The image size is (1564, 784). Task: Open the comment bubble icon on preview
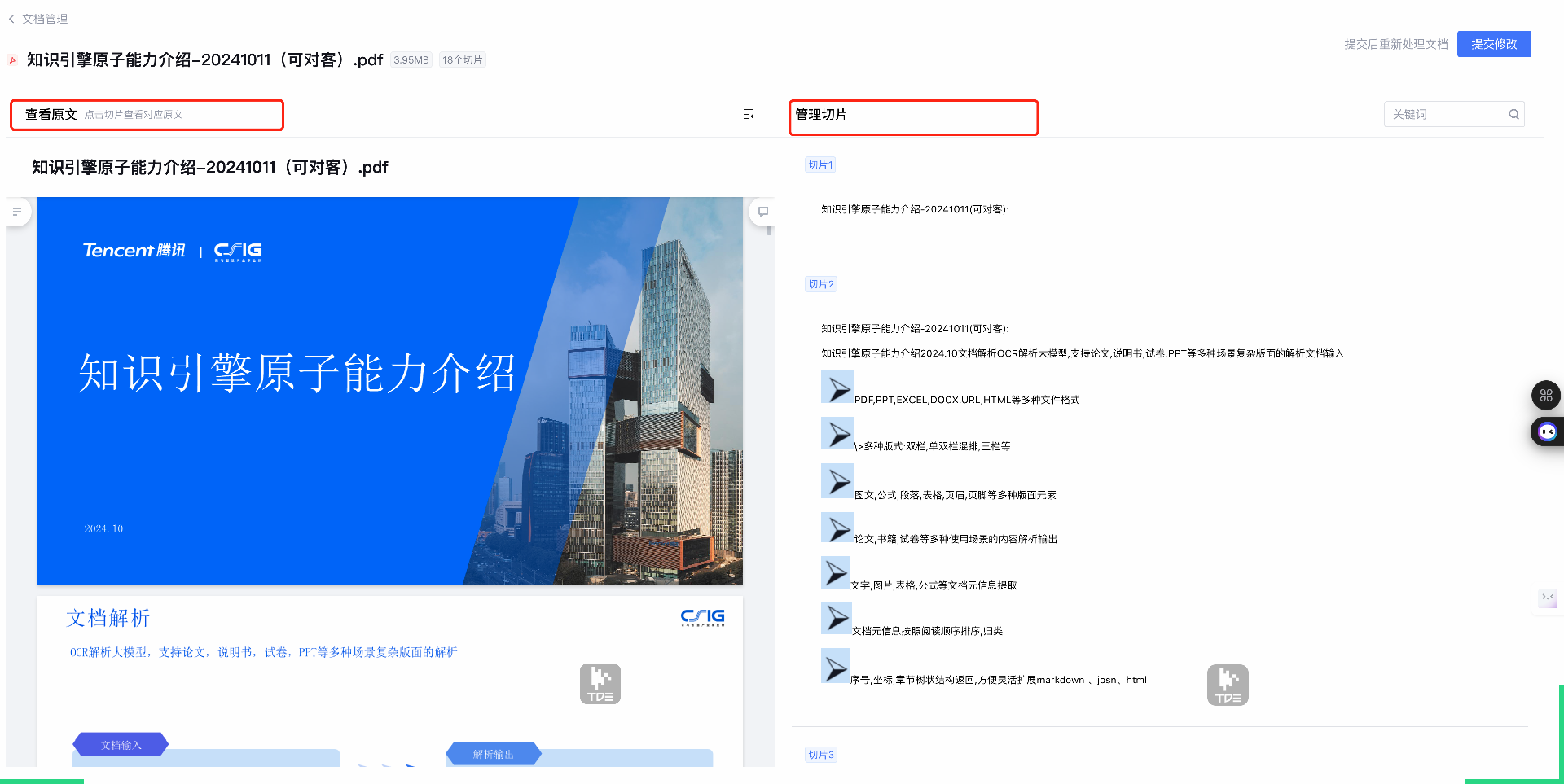pos(762,212)
